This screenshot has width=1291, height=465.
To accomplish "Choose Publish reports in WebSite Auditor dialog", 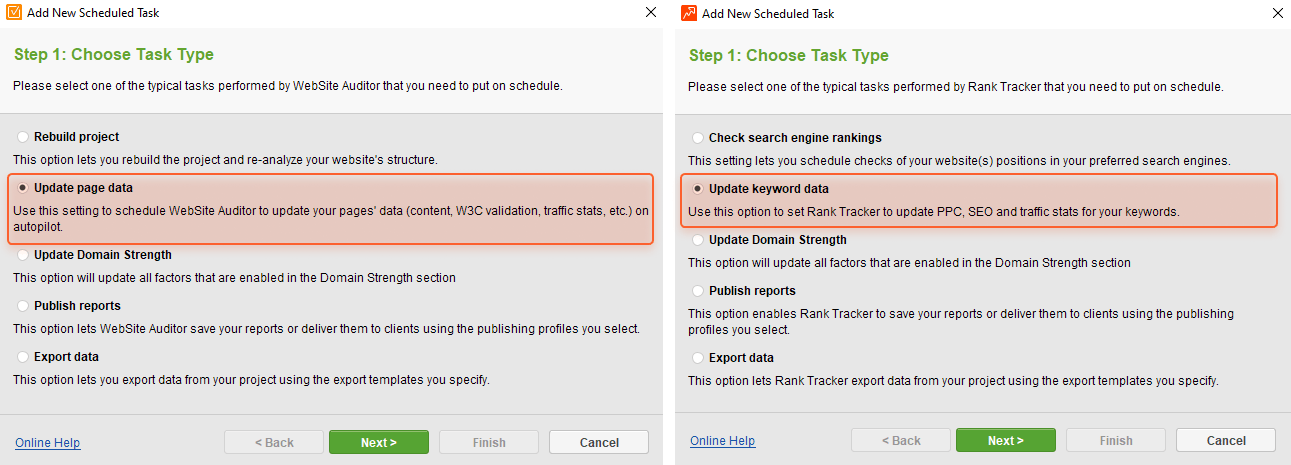I will point(23,306).
